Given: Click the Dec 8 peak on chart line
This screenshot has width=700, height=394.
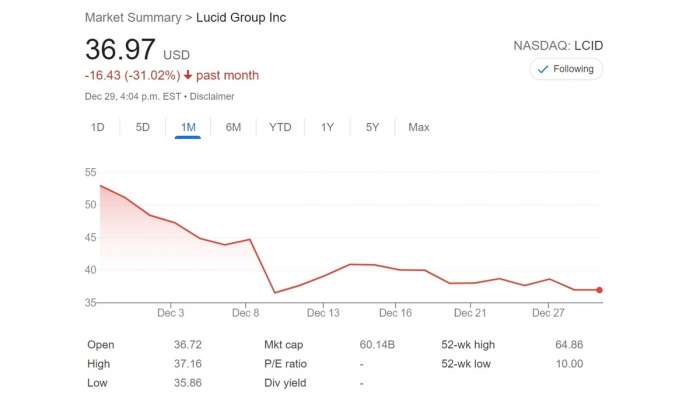Looking at the screenshot, I should (250, 240).
